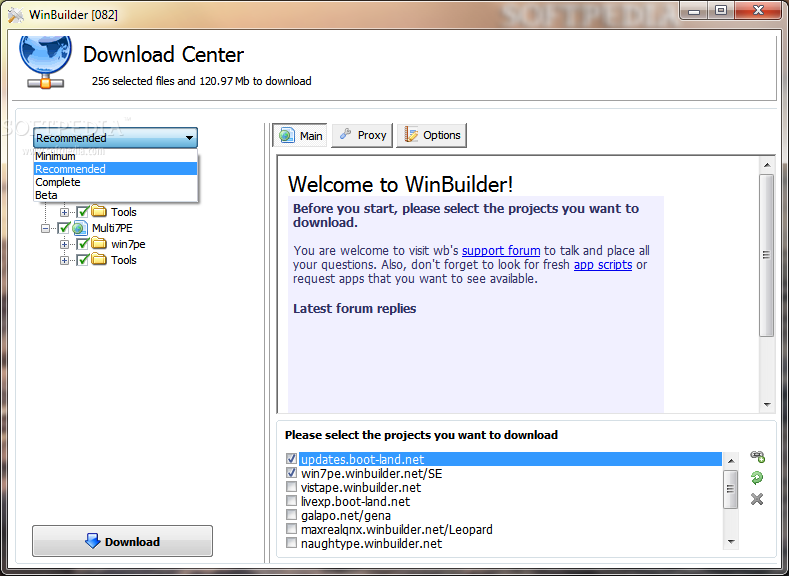Check vistape.winbuilder.net project

pos(291,487)
